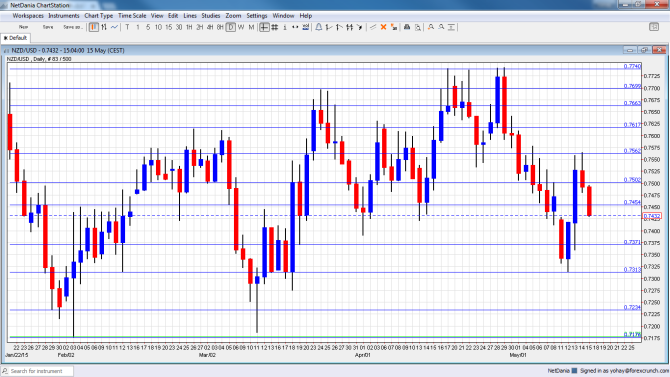
Task: Click the two-dots spacing icon
Action: [295, 27]
